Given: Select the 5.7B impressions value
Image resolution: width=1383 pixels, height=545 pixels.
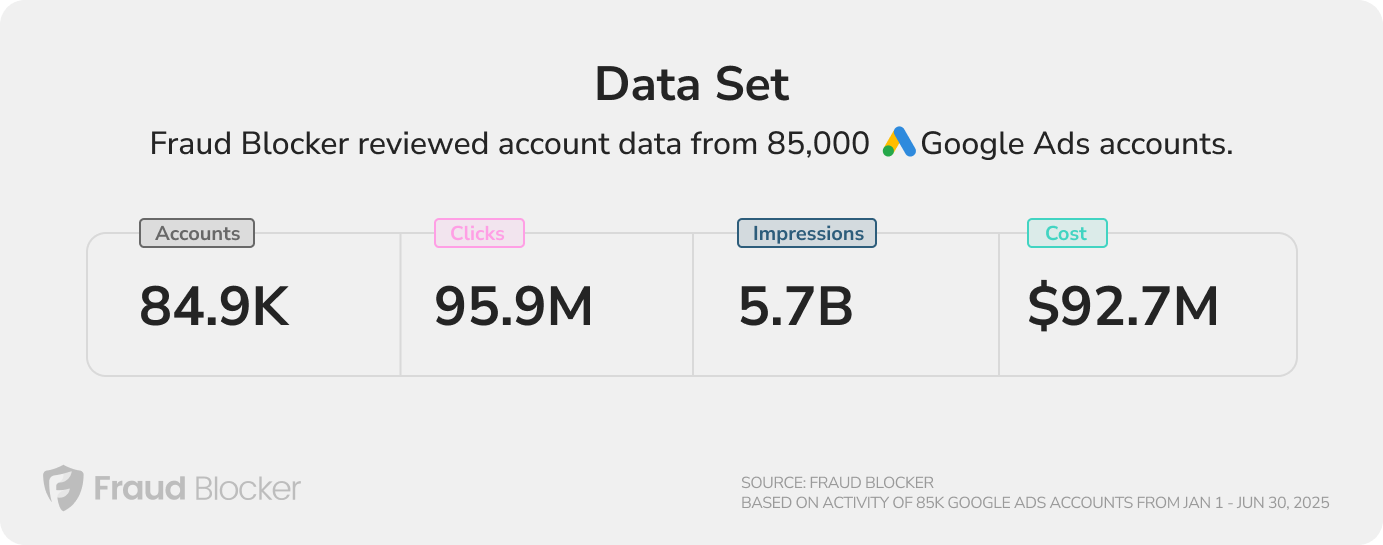Looking at the screenshot, I should (x=796, y=306).
